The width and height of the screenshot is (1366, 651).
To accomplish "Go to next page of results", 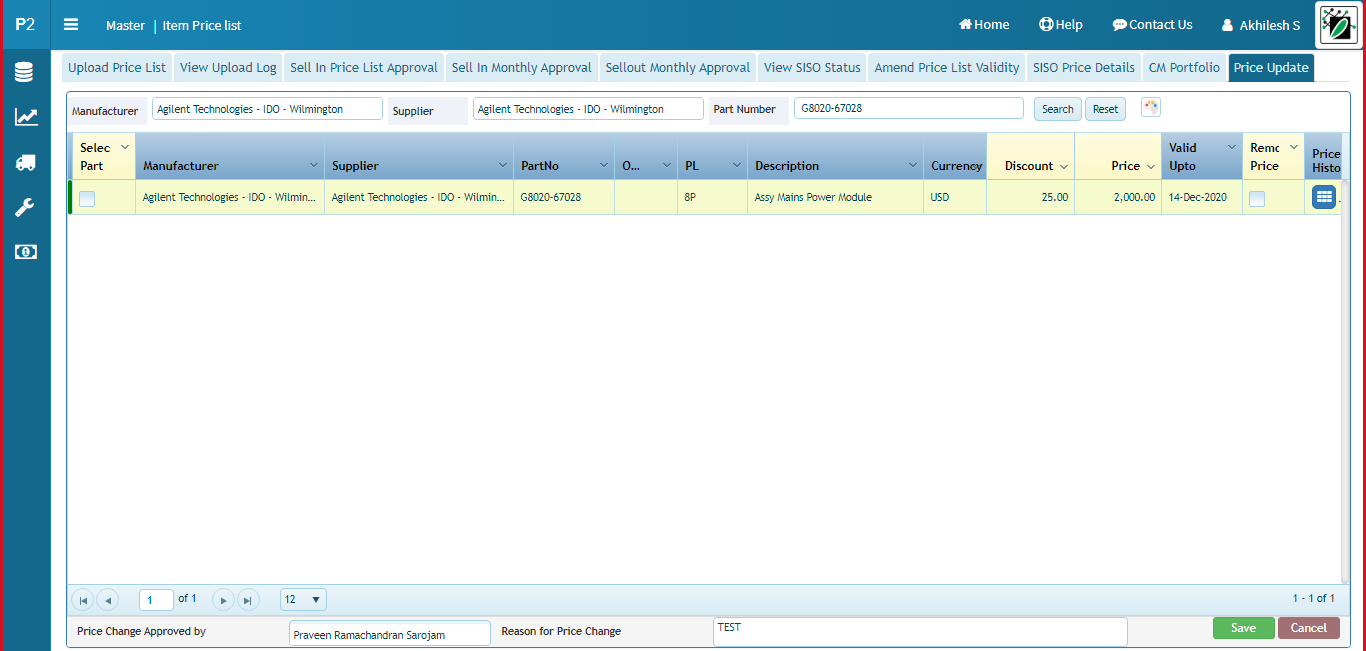I will click(224, 600).
